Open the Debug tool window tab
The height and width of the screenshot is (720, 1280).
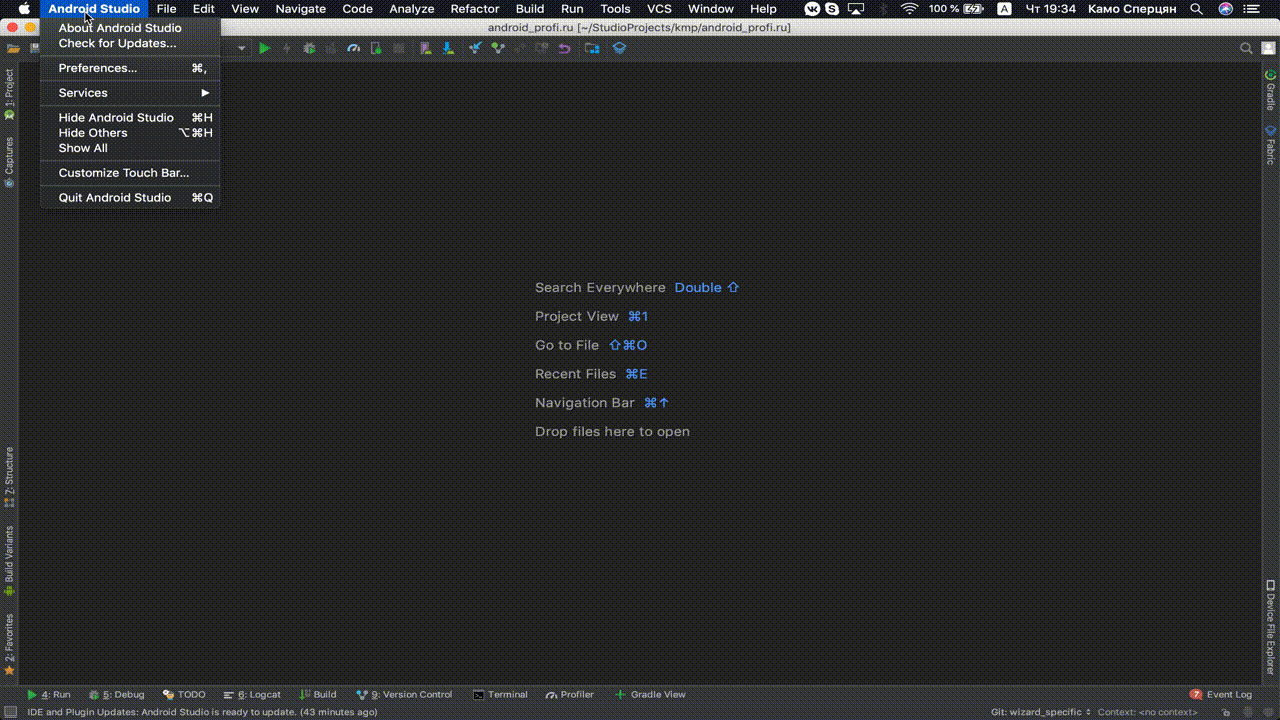pyautogui.click(x=117, y=694)
